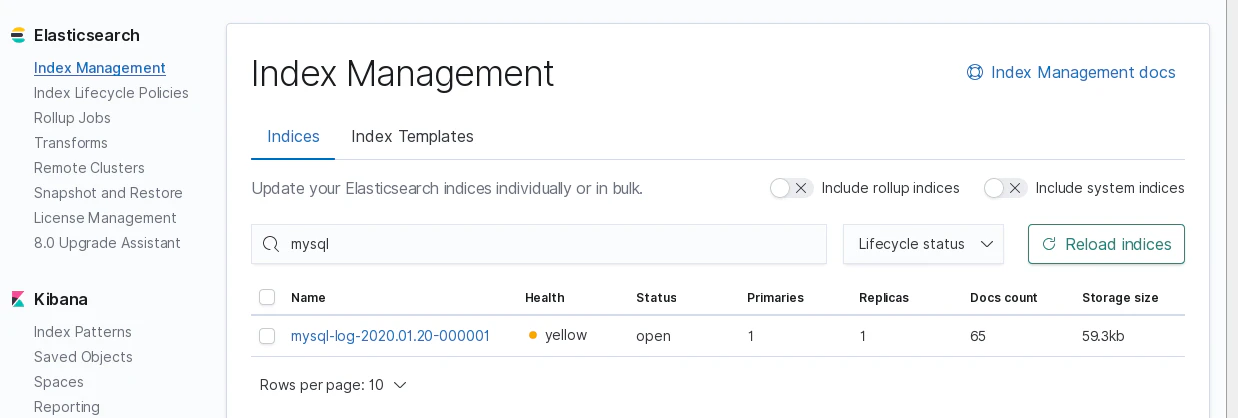The image size is (1238, 418).
Task: Sort the table by the Name column
Action: click(308, 297)
